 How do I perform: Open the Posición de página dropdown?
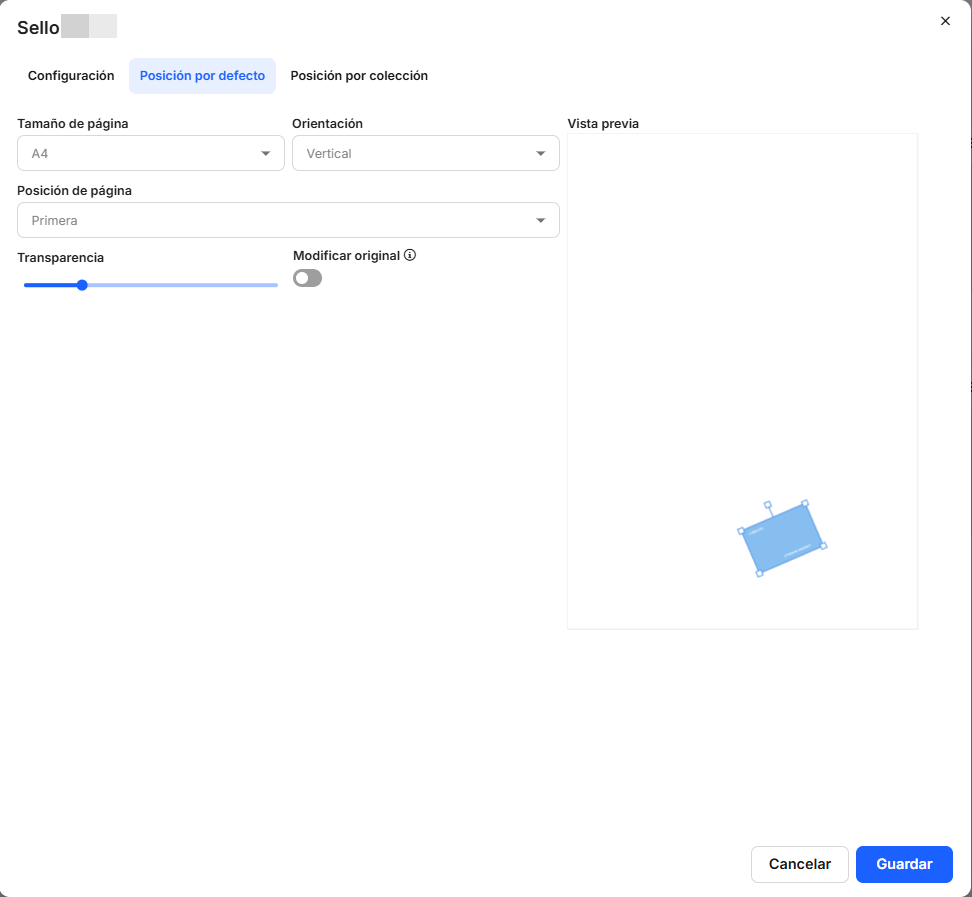coord(288,220)
